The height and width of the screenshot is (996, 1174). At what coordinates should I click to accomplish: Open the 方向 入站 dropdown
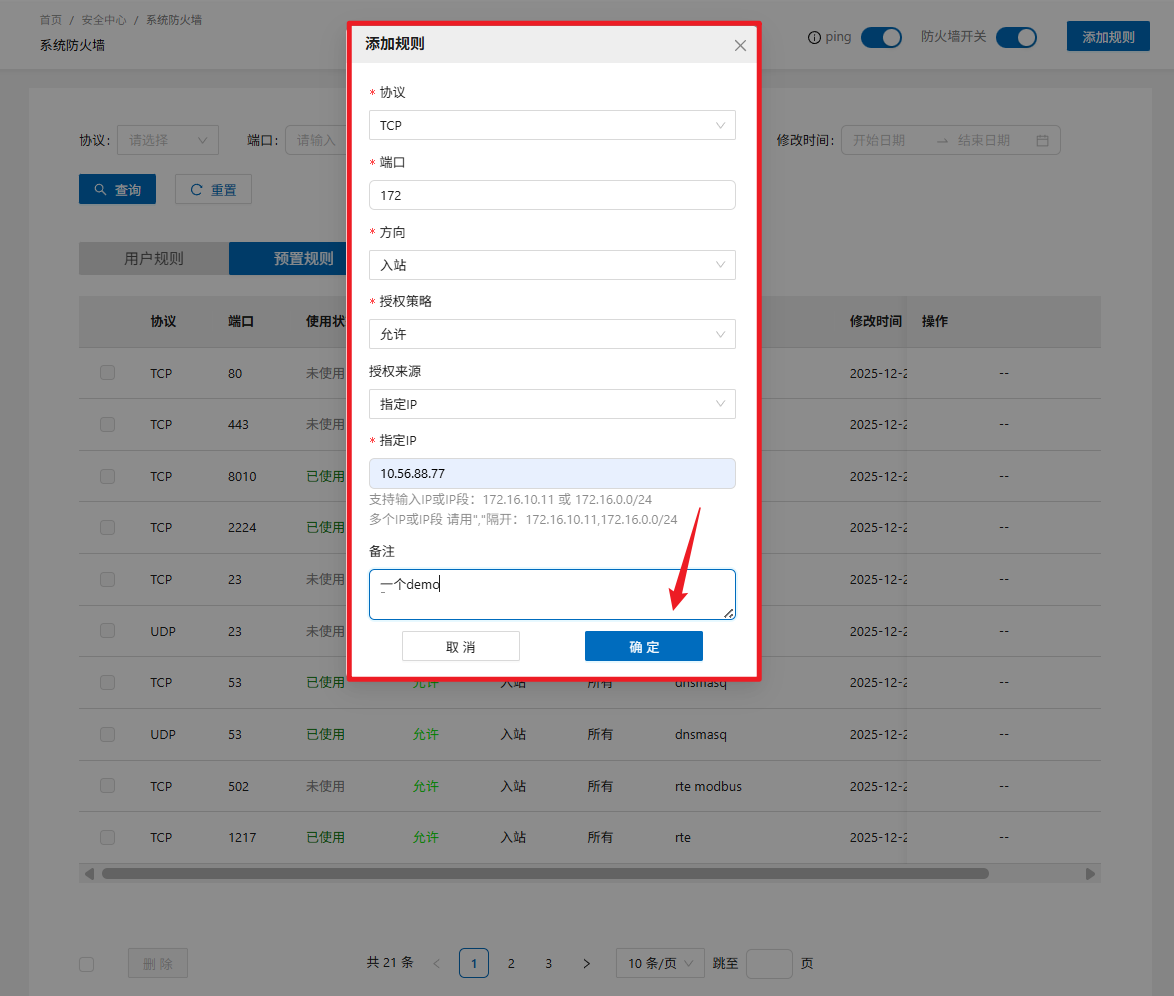click(x=552, y=265)
